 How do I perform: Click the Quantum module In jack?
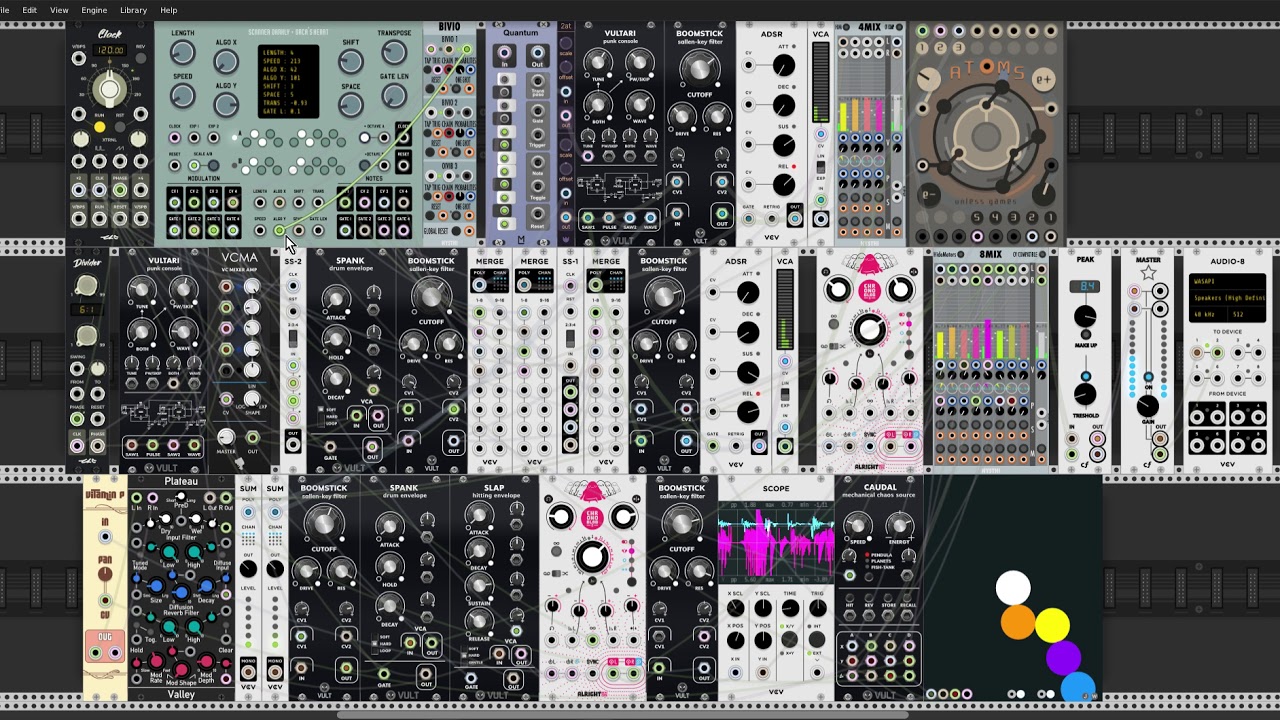(504, 52)
